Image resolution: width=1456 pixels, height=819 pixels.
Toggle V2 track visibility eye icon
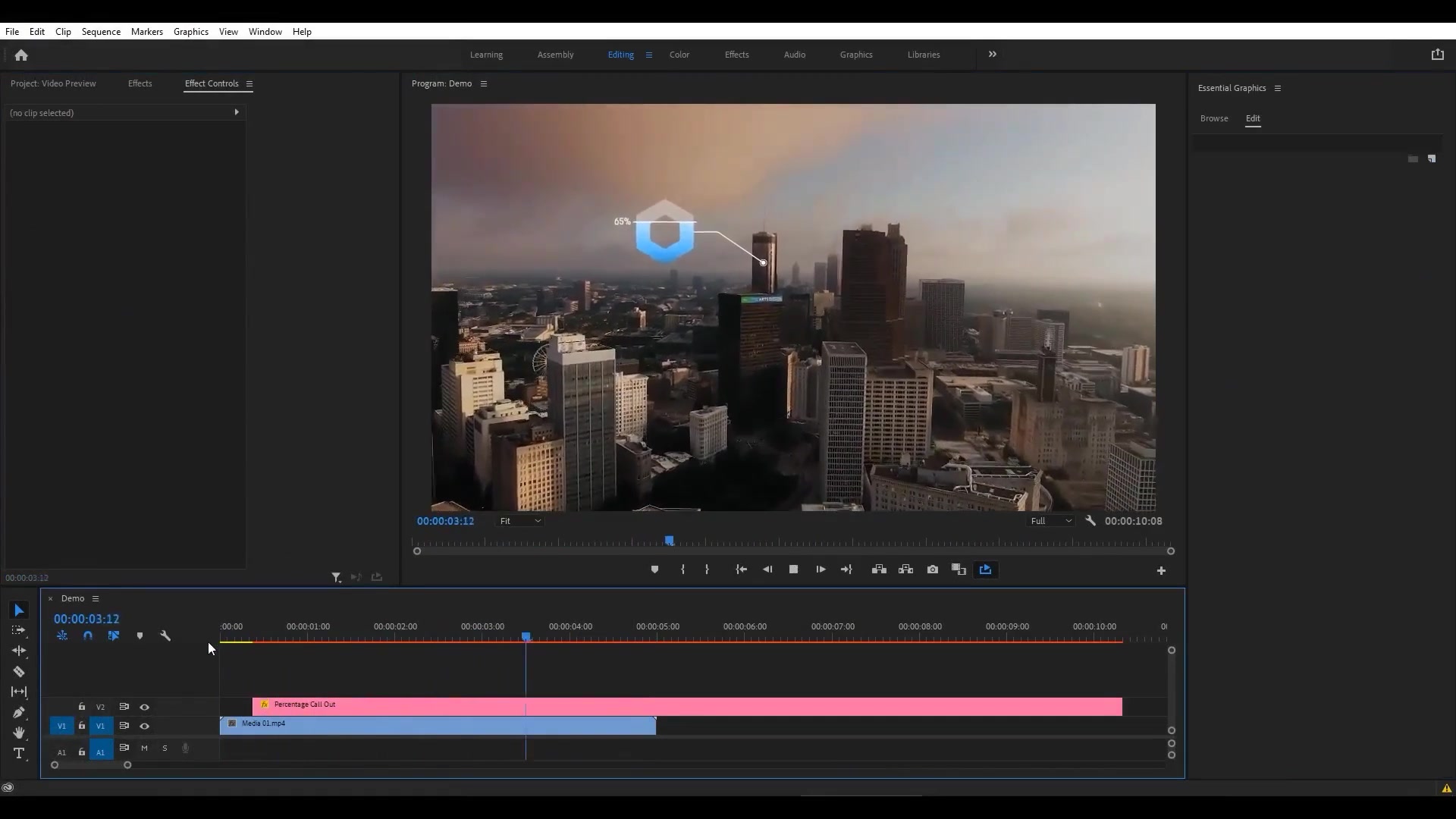click(x=144, y=706)
